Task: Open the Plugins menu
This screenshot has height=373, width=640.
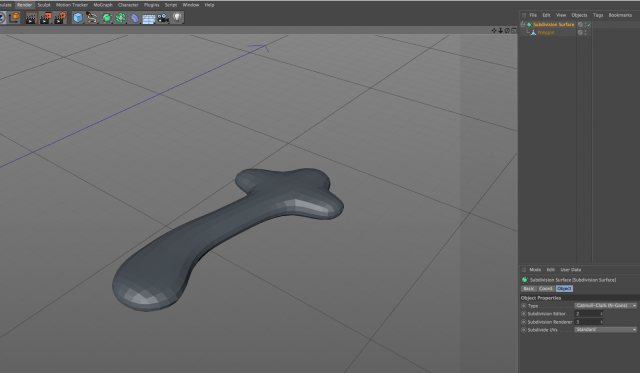Action: (x=151, y=5)
